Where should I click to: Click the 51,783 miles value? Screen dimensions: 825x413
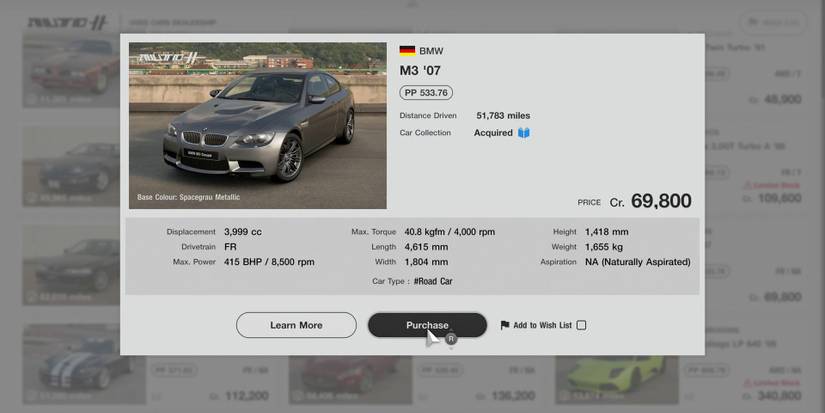click(504, 116)
